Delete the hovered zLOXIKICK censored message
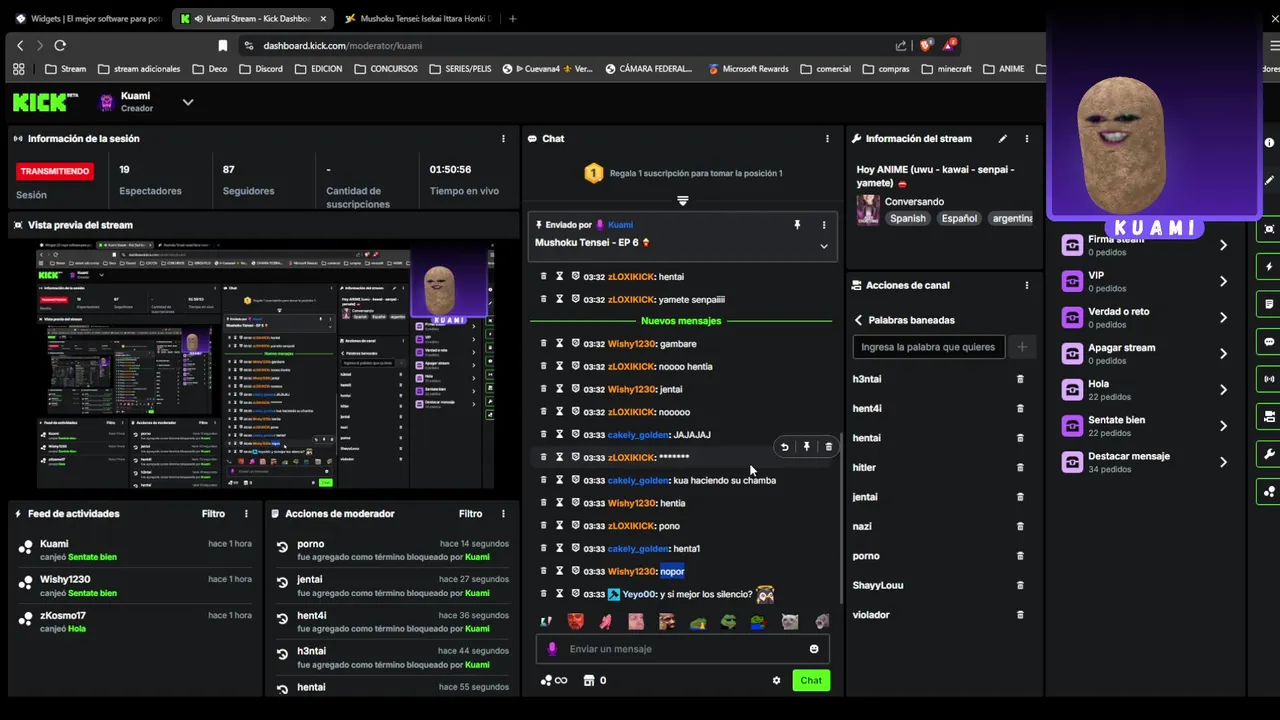1280x720 pixels. pyautogui.click(x=828, y=447)
